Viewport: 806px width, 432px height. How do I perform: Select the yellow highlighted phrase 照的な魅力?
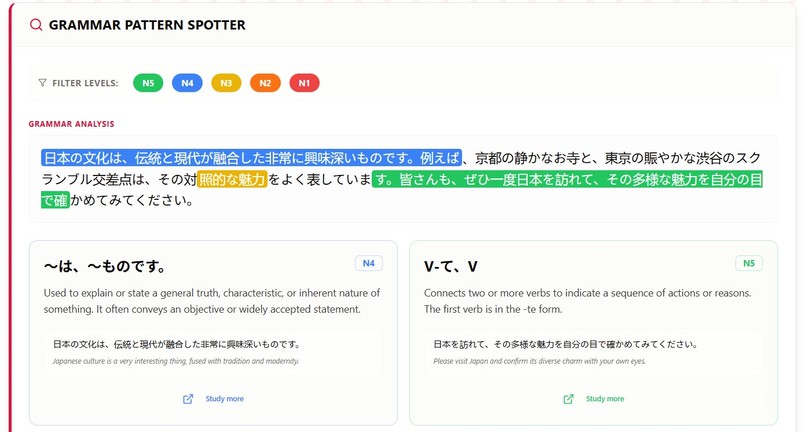pyautogui.click(x=232, y=179)
